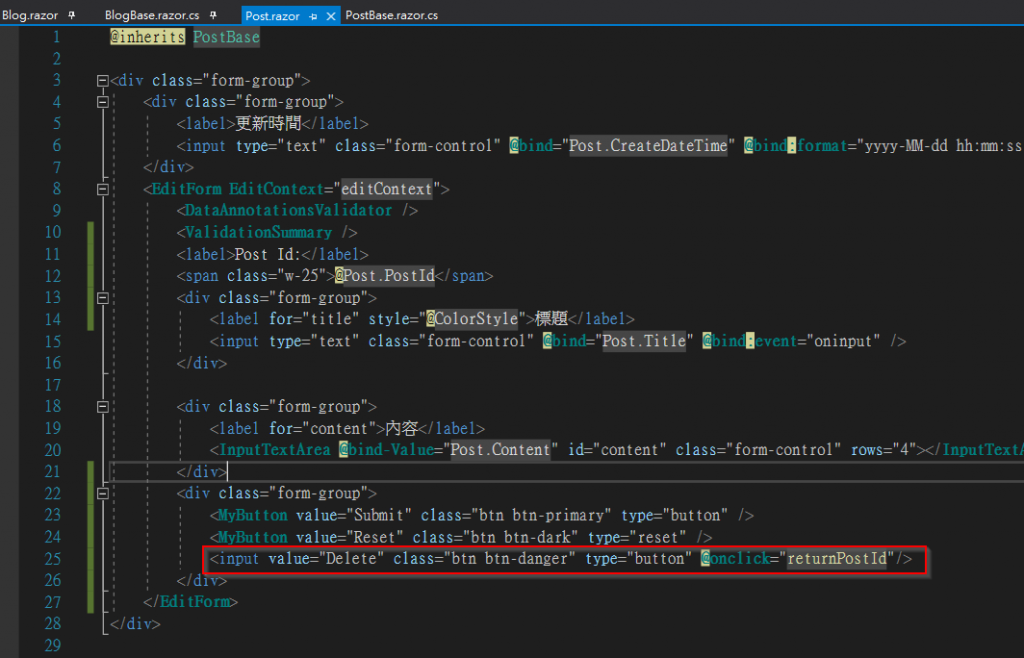
Task: Open the BlogBase.razor.cs tab
Action: pyautogui.click(x=152, y=14)
